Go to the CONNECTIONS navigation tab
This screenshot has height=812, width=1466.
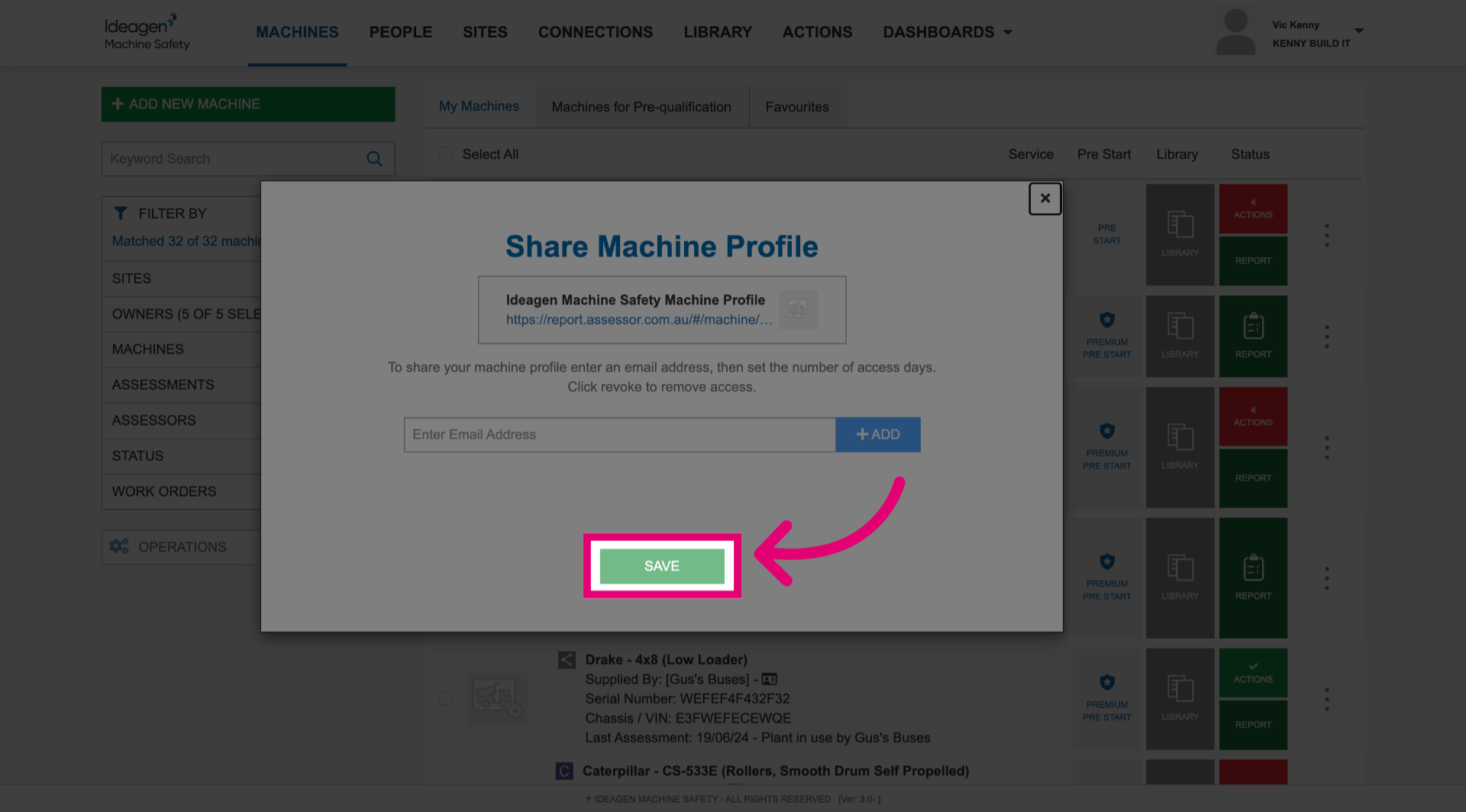[596, 32]
